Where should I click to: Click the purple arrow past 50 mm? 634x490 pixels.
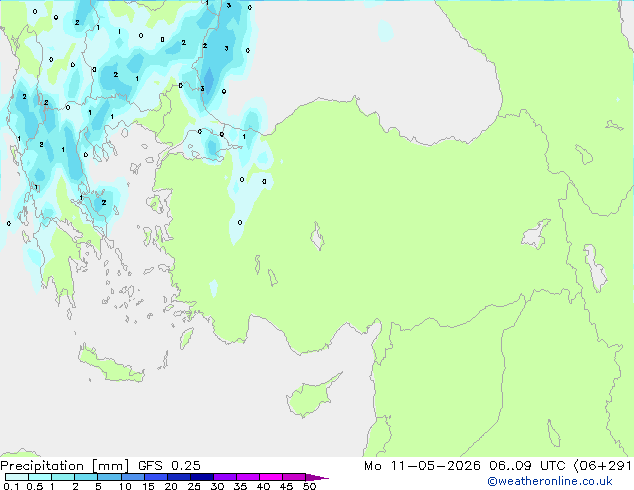(317, 477)
